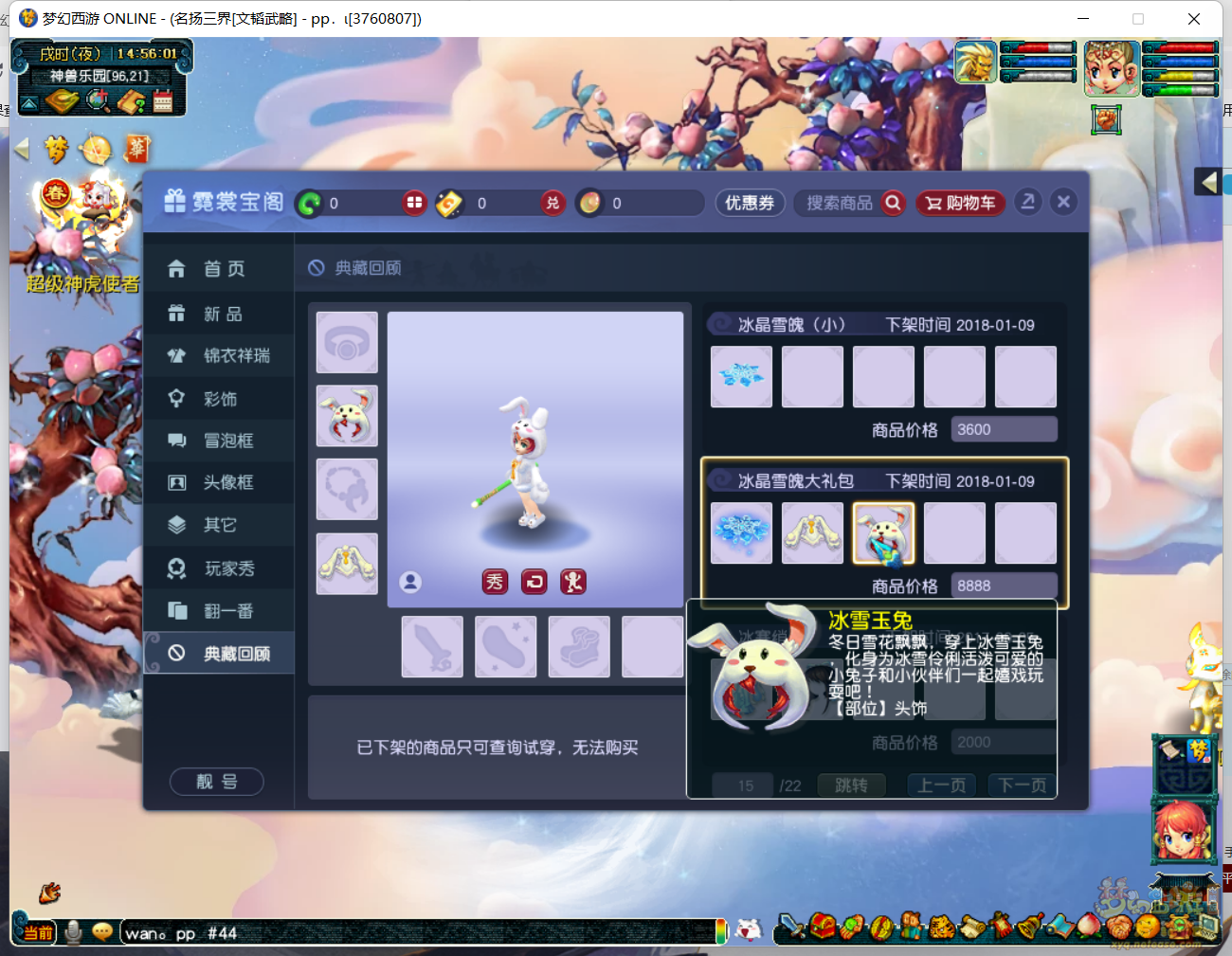Screen dimensions: 1232x956
Task: Open the 购物车 shopping cart
Action: click(x=960, y=203)
